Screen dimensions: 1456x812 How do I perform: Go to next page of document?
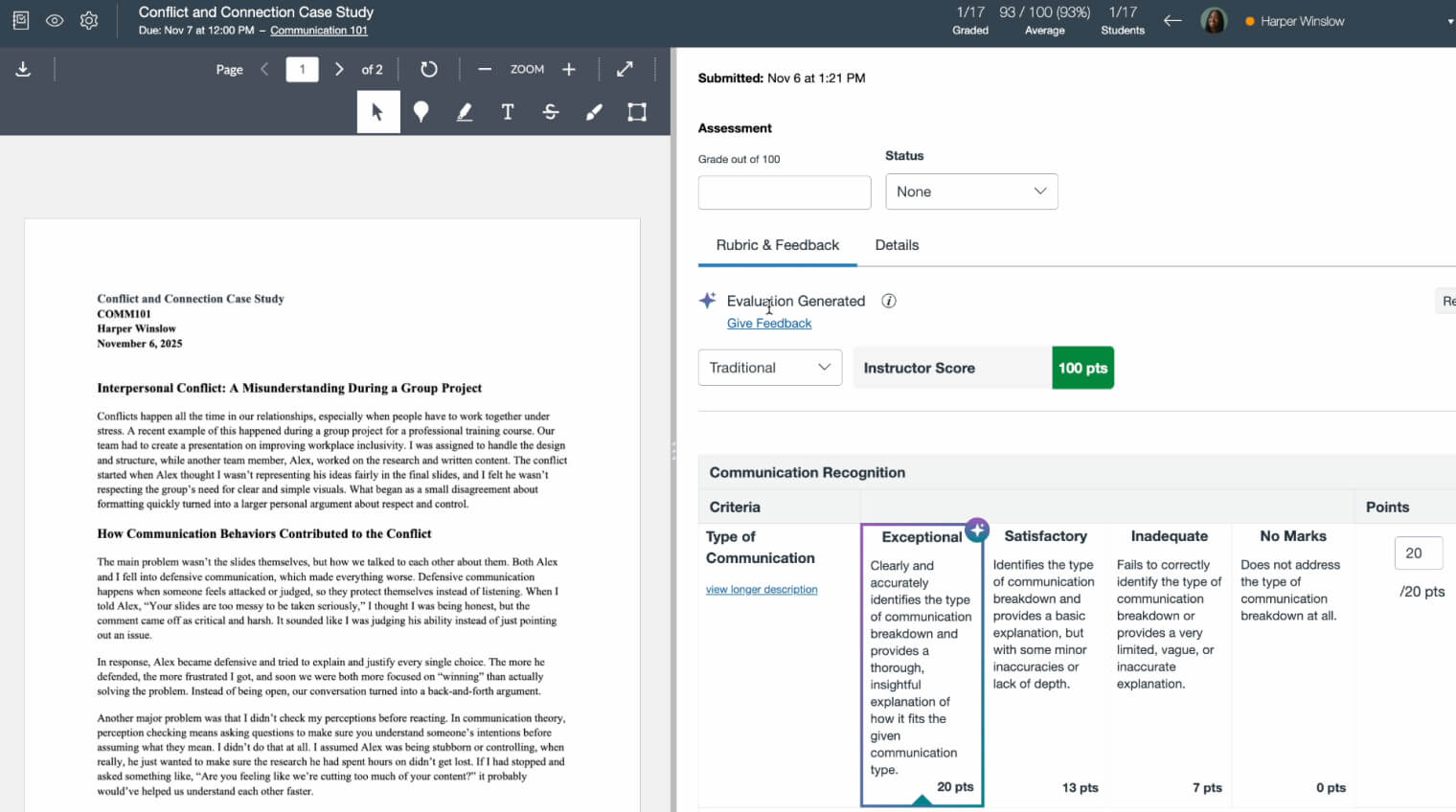point(339,69)
